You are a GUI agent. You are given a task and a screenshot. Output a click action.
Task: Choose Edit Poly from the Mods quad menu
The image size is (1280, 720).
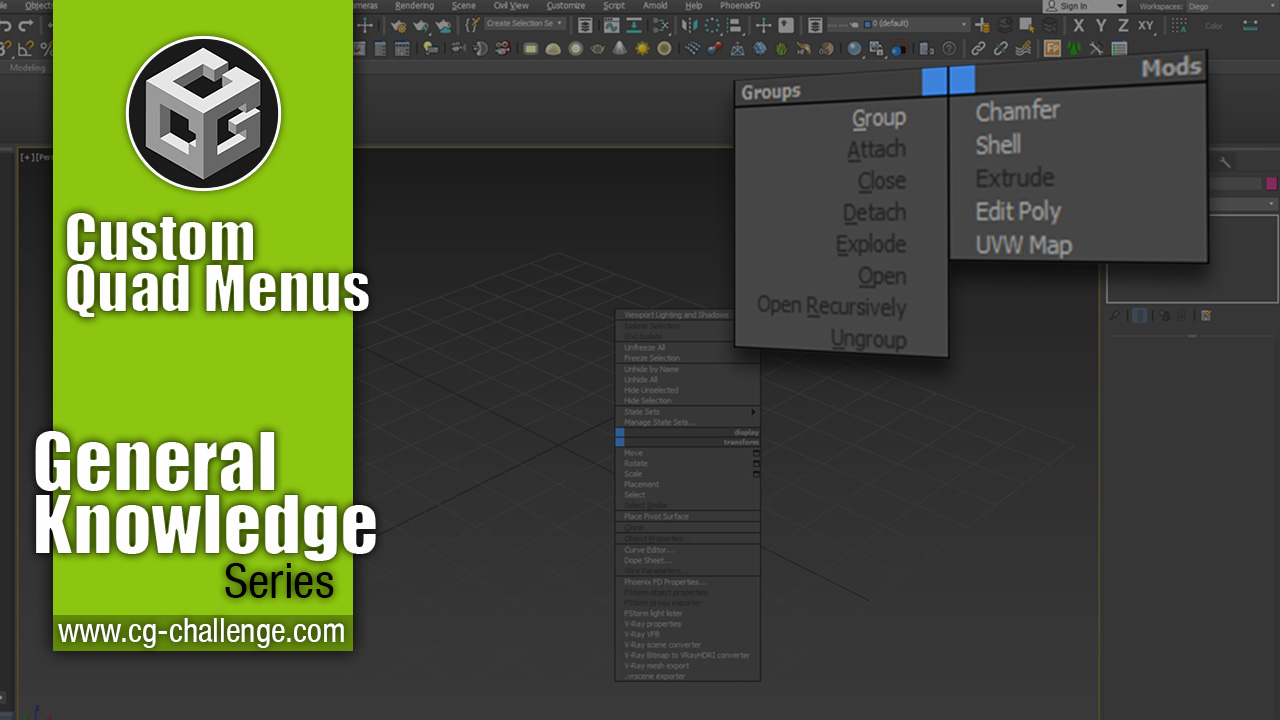point(1018,211)
